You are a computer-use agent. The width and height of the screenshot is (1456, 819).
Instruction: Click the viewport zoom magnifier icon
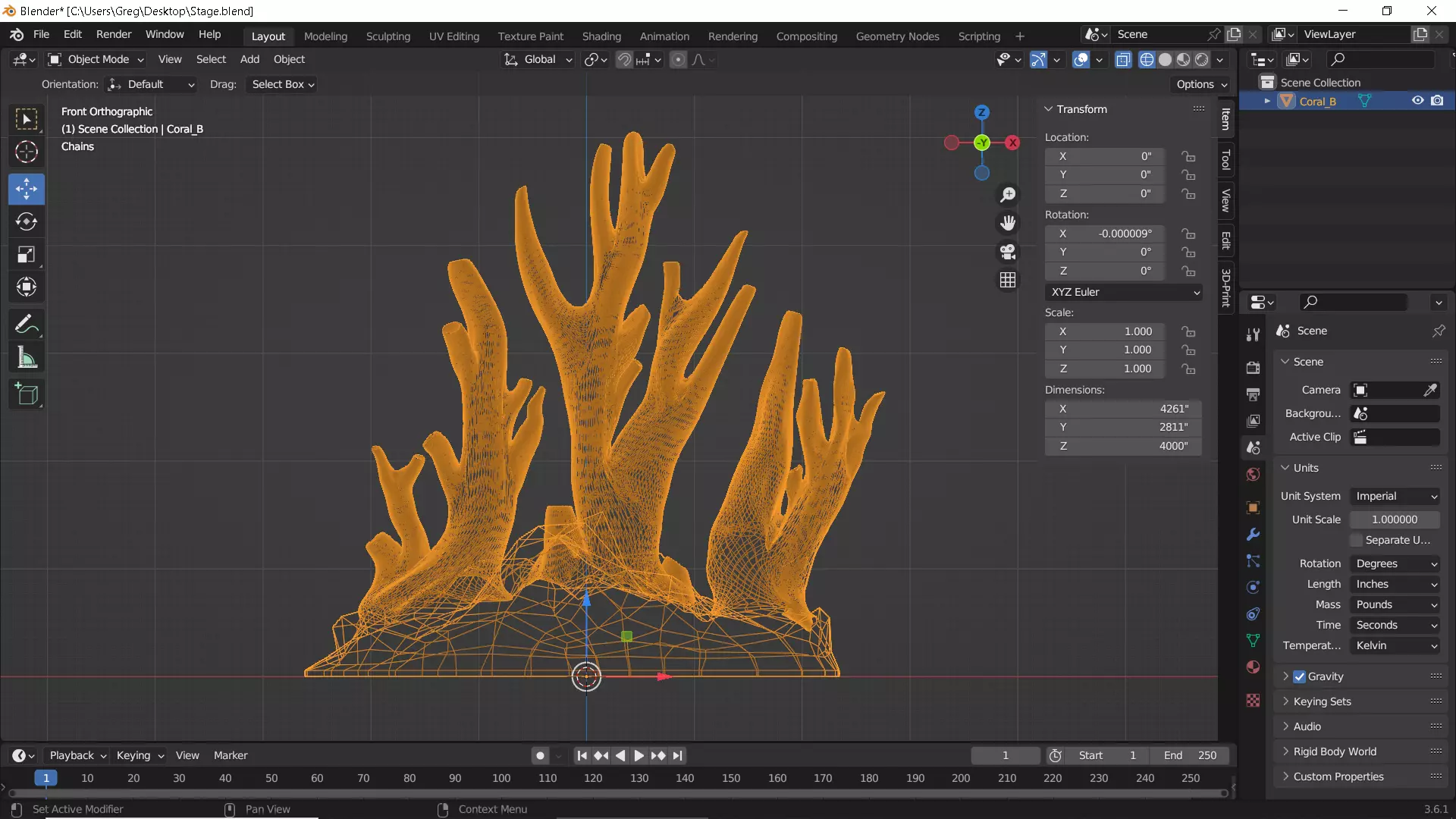click(x=1008, y=195)
